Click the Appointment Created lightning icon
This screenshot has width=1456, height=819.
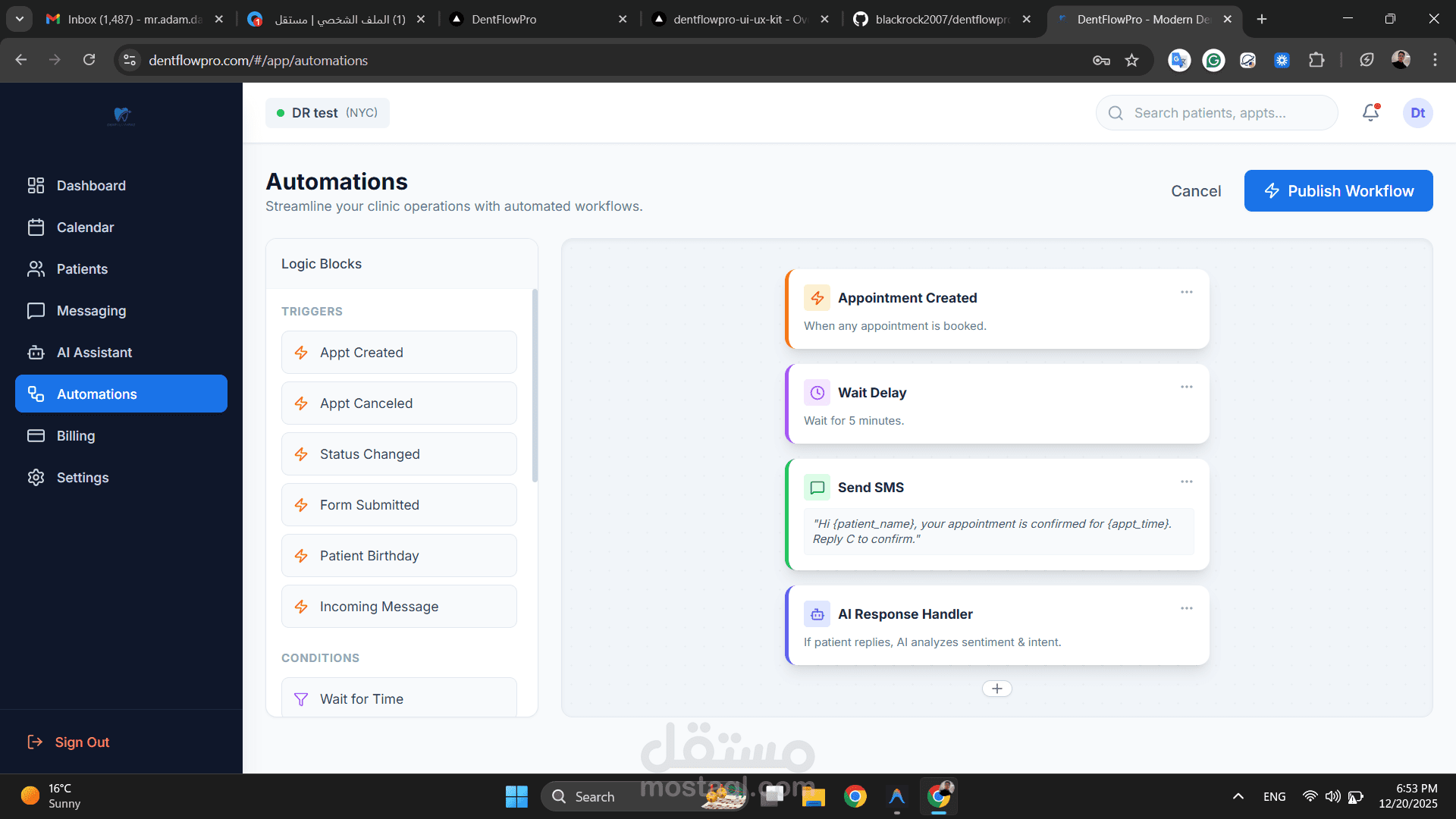tap(817, 298)
